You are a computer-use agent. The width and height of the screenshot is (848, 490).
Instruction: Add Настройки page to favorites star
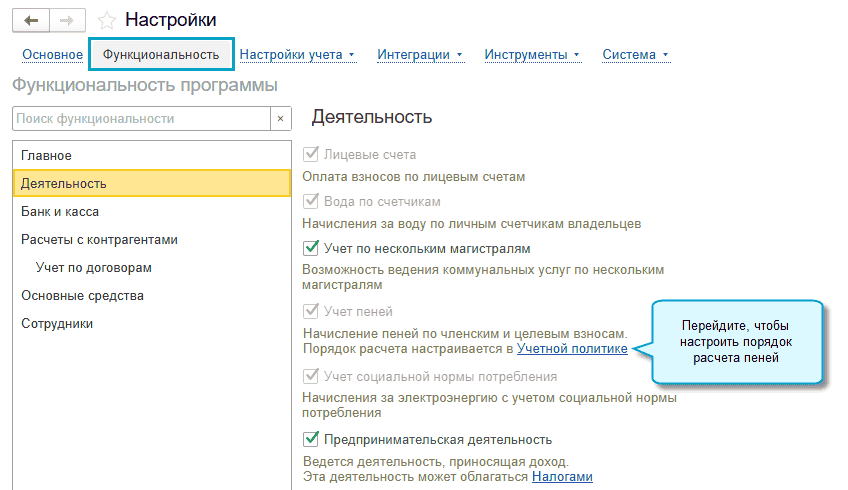pos(108,20)
